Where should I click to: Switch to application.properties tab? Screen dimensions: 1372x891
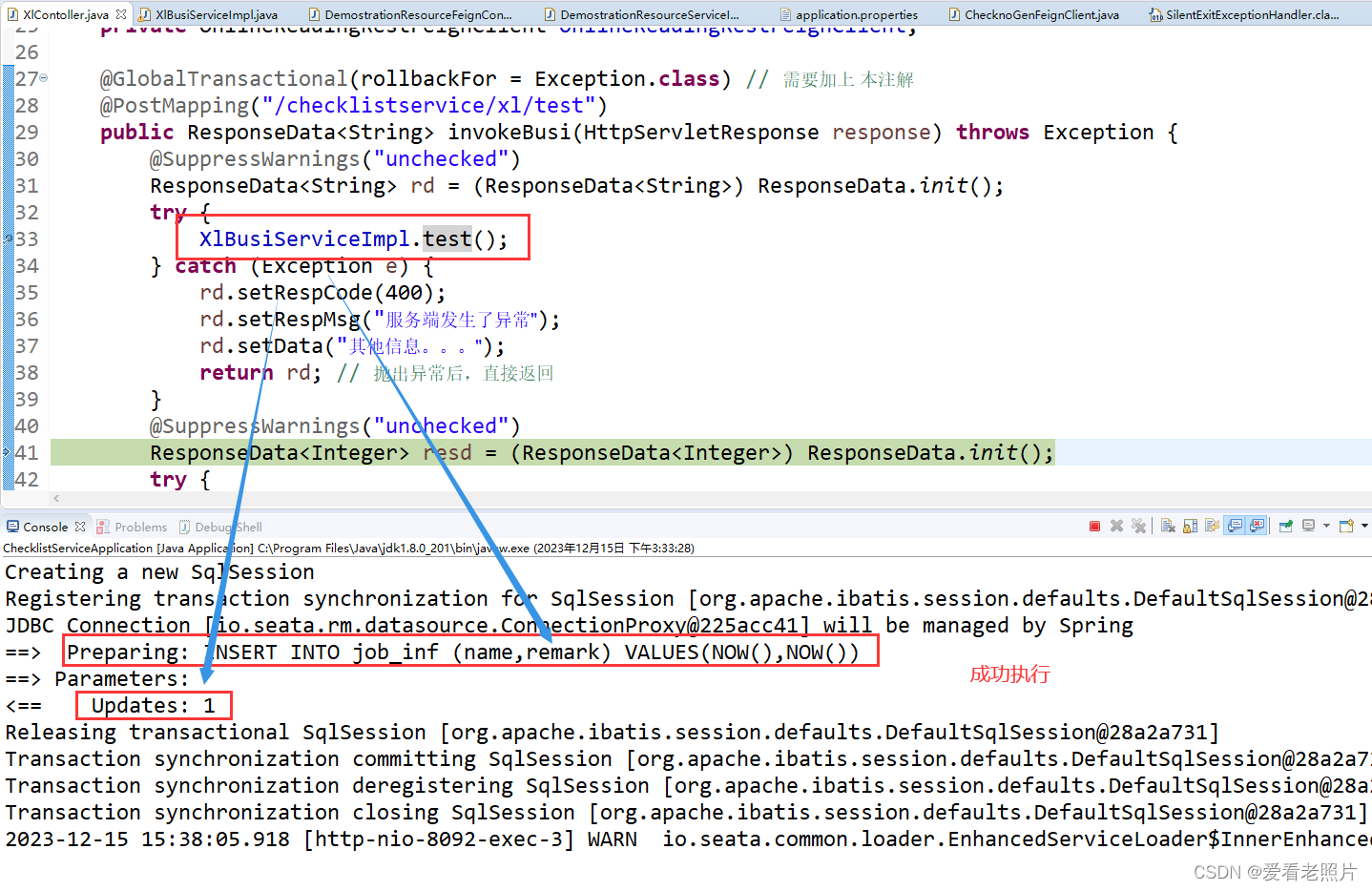[848, 14]
